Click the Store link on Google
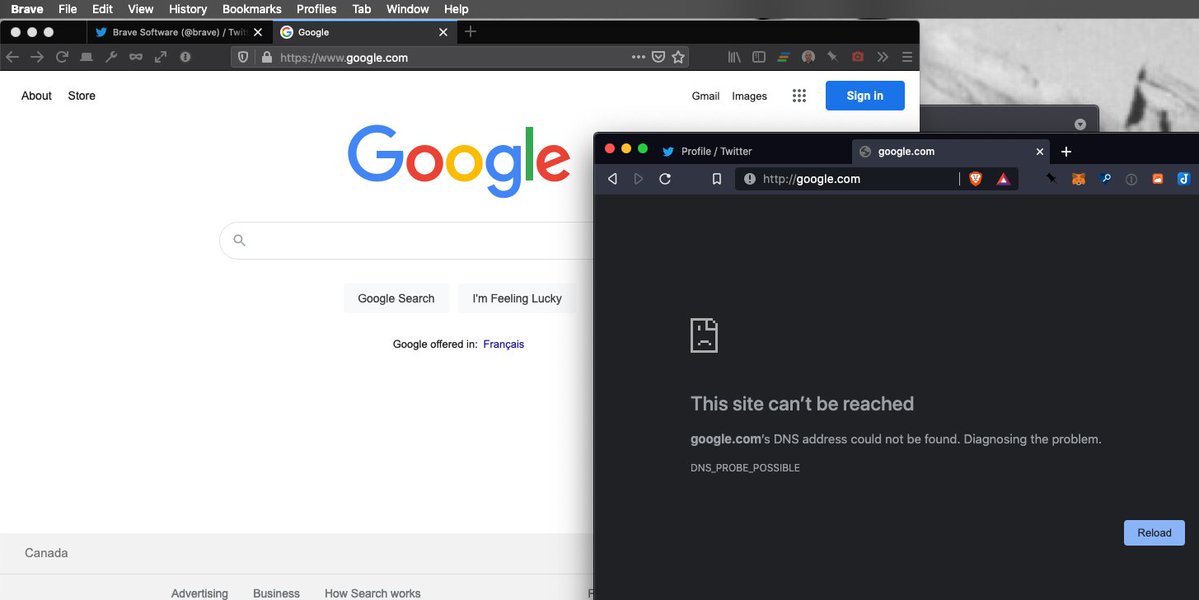This screenshot has width=1199, height=600. (x=82, y=96)
